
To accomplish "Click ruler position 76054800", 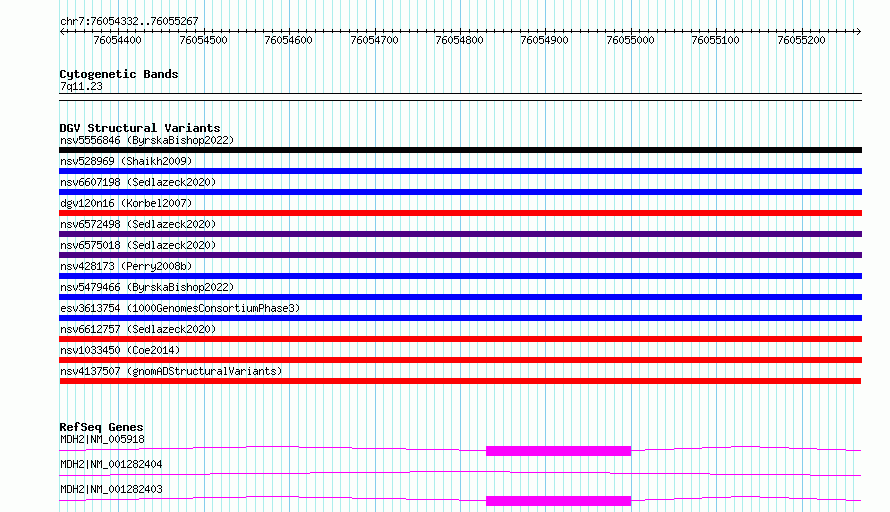I will tap(459, 40).
